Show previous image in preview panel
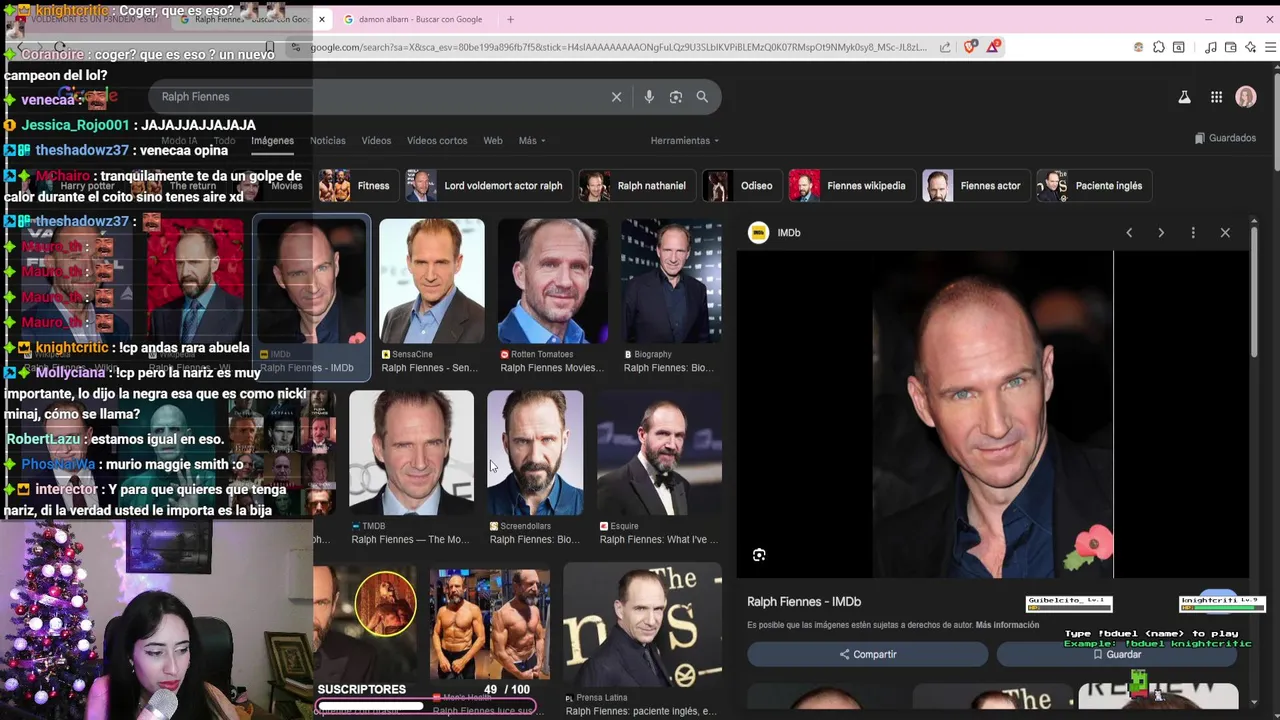Image resolution: width=1280 pixels, height=720 pixels. click(1129, 233)
